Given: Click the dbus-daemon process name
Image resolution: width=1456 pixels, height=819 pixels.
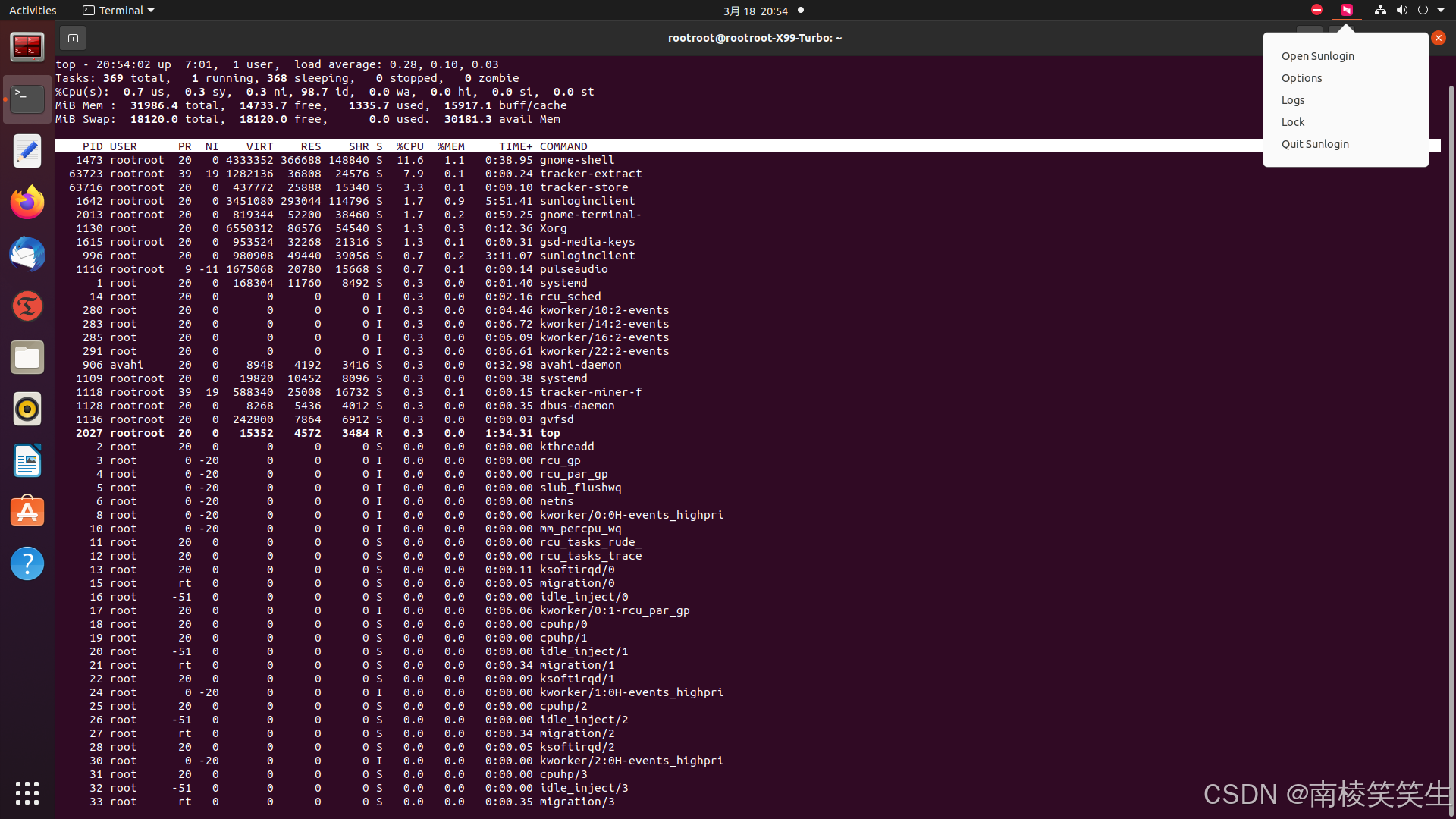Looking at the screenshot, I should pyautogui.click(x=577, y=406).
